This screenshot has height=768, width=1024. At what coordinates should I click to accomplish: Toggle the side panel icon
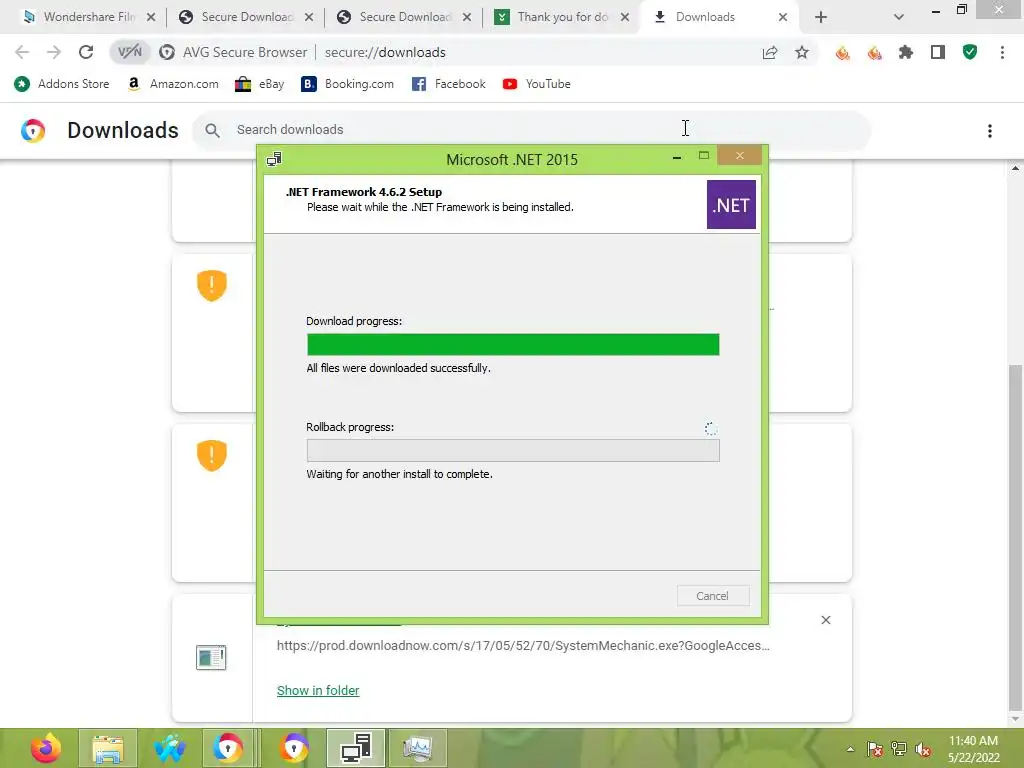938,52
